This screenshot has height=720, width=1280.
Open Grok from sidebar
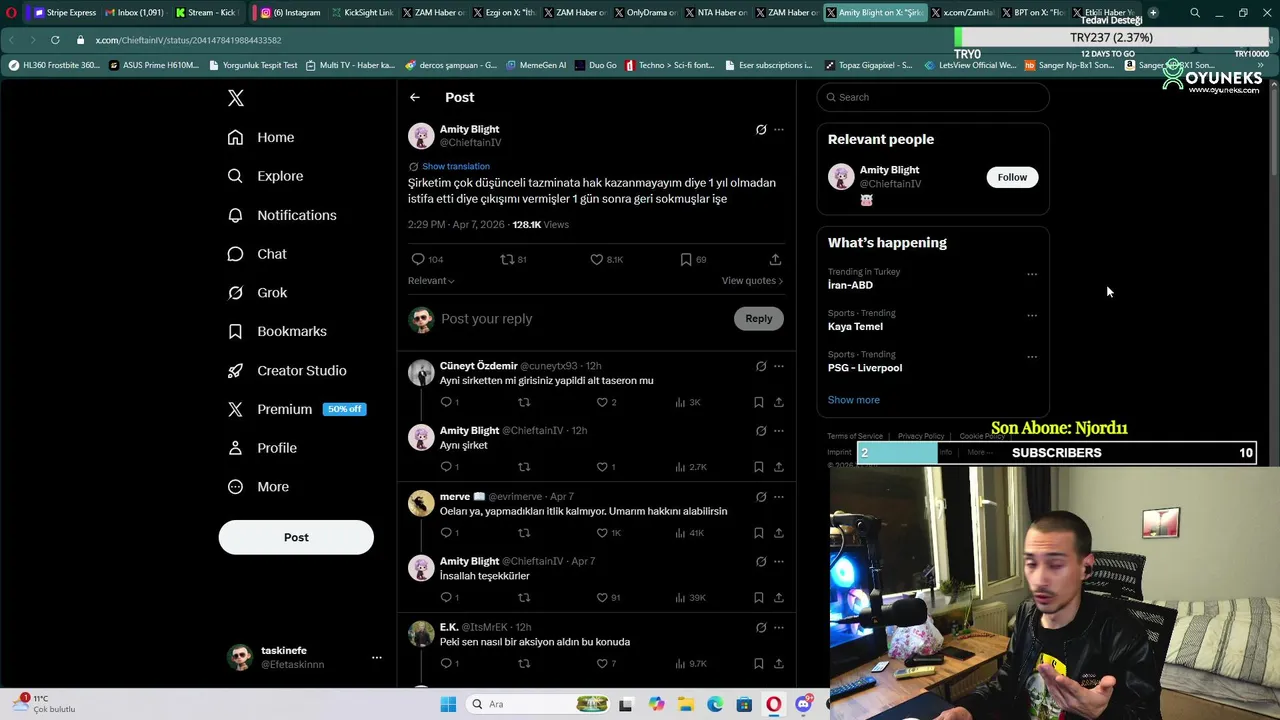(257, 293)
